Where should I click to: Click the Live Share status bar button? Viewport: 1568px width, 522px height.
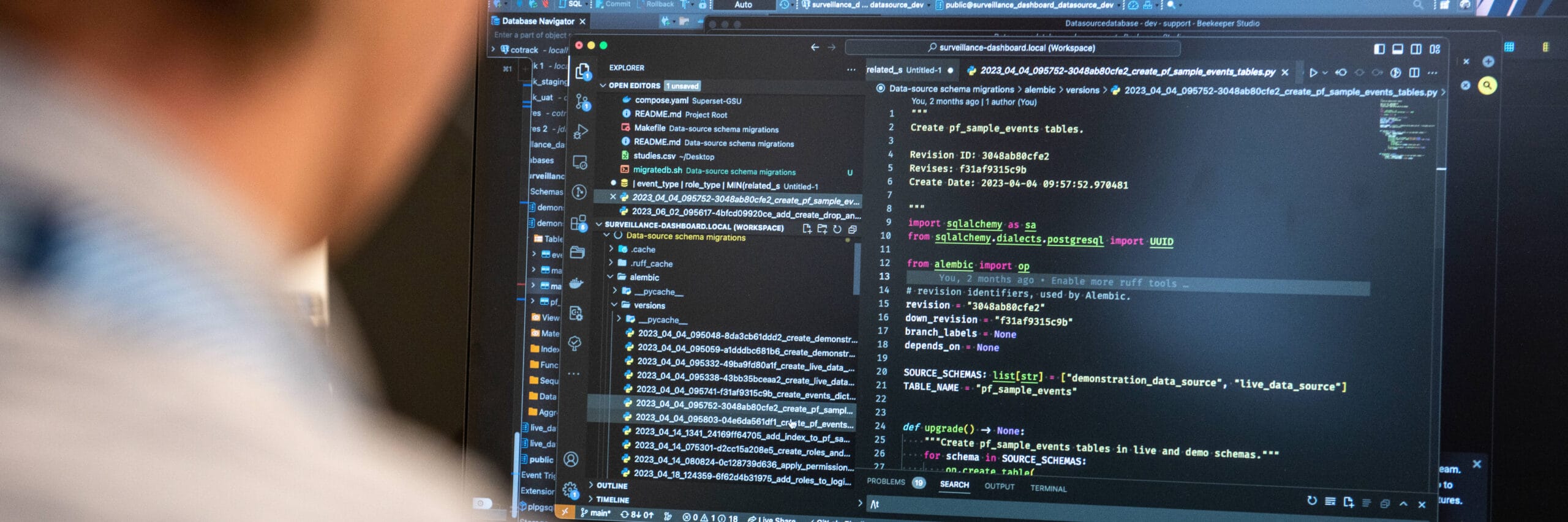[771, 519]
